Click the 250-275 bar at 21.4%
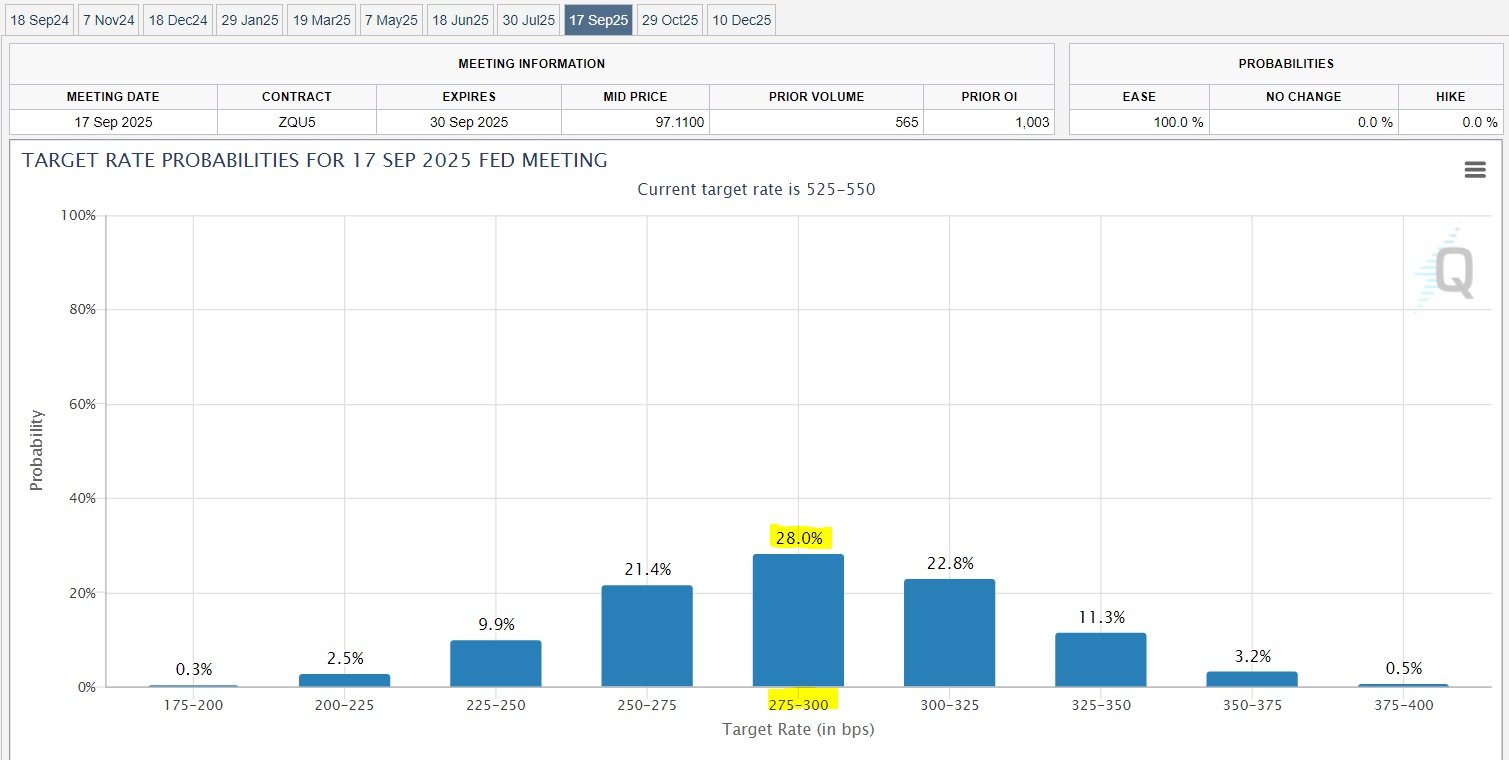This screenshot has height=760, width=1509. (x=647, y=636)
